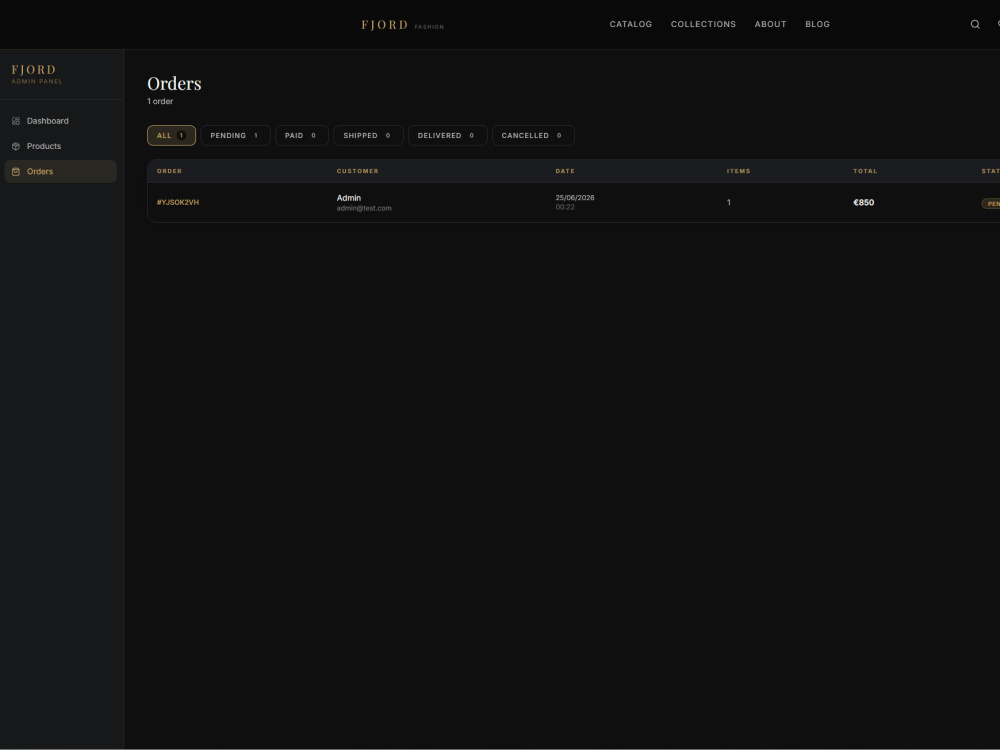Open the BLOG link
1000x750 pixels.
tap(818, 24)
